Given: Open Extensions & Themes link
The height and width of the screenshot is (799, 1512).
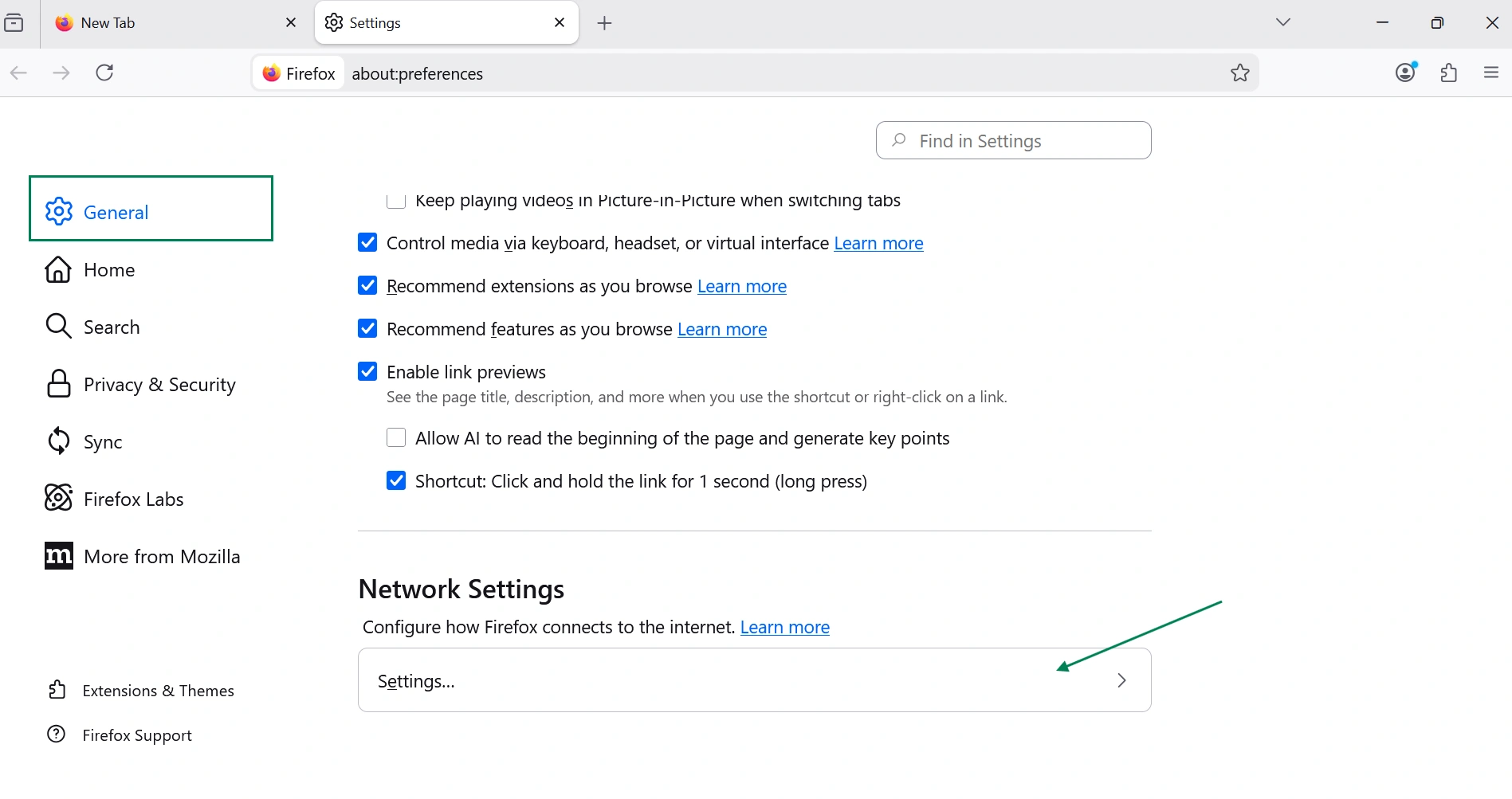Looking at the screenshot, I should [x=158, y=691].
